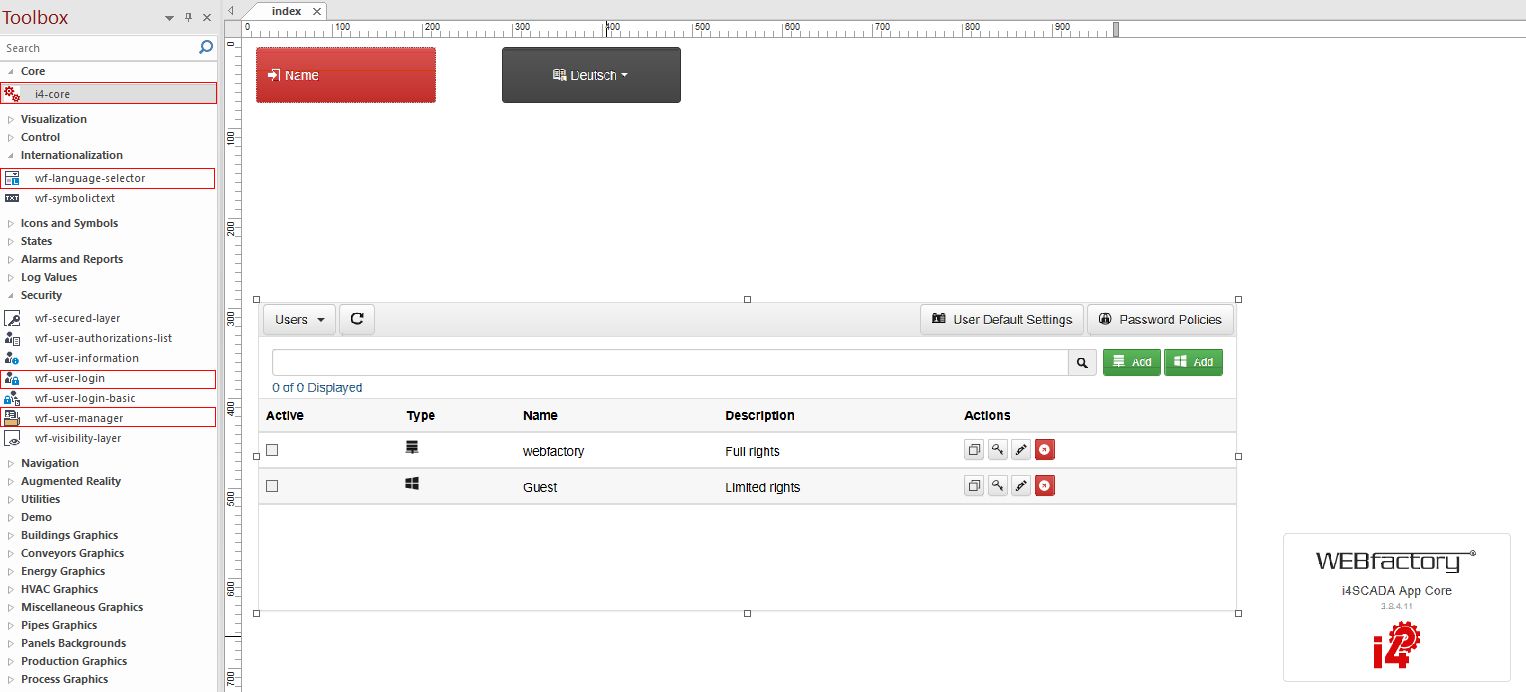Image resolution: width=1526 pixels, height=692 pixels.
Task: Delete the Guest user via red icon
Action: pyautogui.click(x=1044, y=485)
